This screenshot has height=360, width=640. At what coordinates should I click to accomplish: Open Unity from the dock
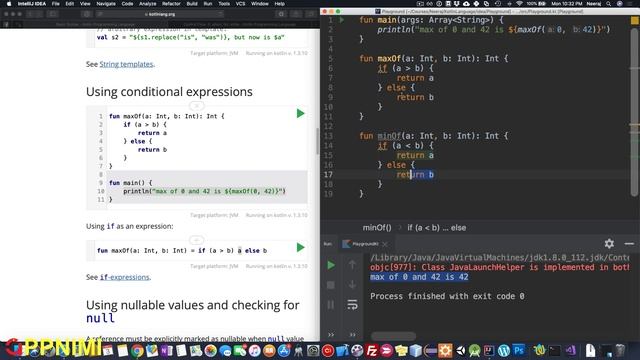point(460,351)
